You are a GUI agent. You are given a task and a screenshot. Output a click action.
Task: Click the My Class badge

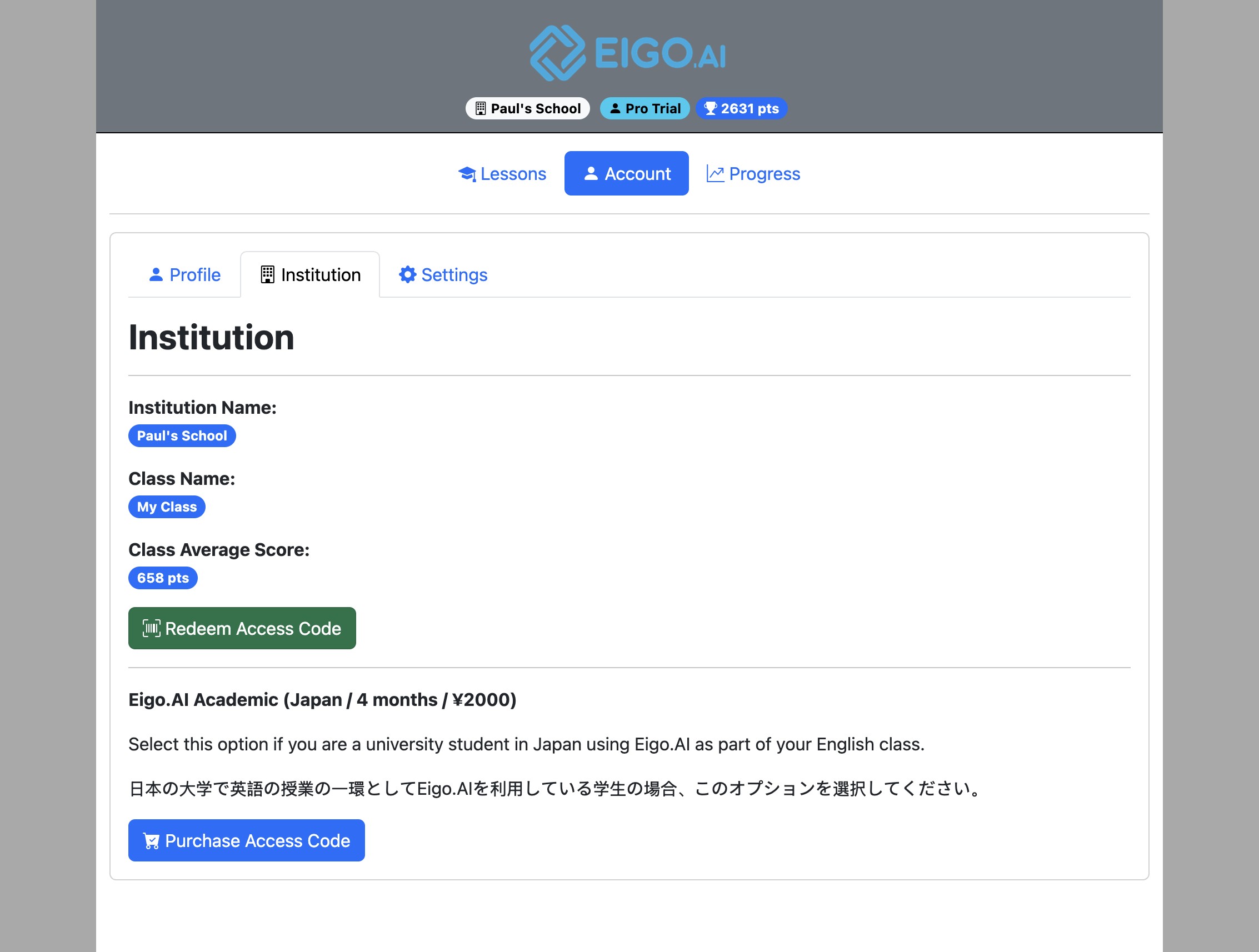pos(167,507)
